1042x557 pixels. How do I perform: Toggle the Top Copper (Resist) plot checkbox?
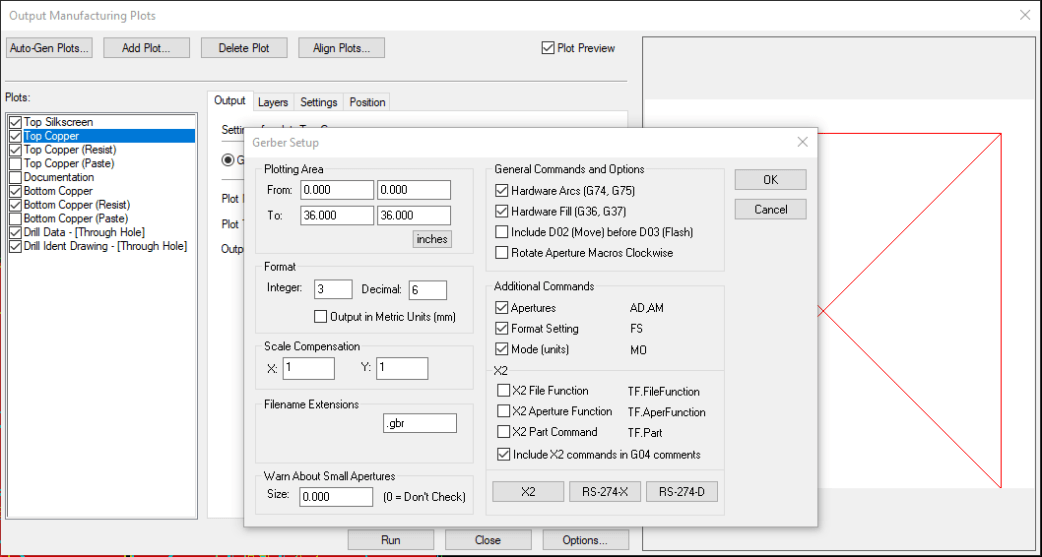click(16, 150)
